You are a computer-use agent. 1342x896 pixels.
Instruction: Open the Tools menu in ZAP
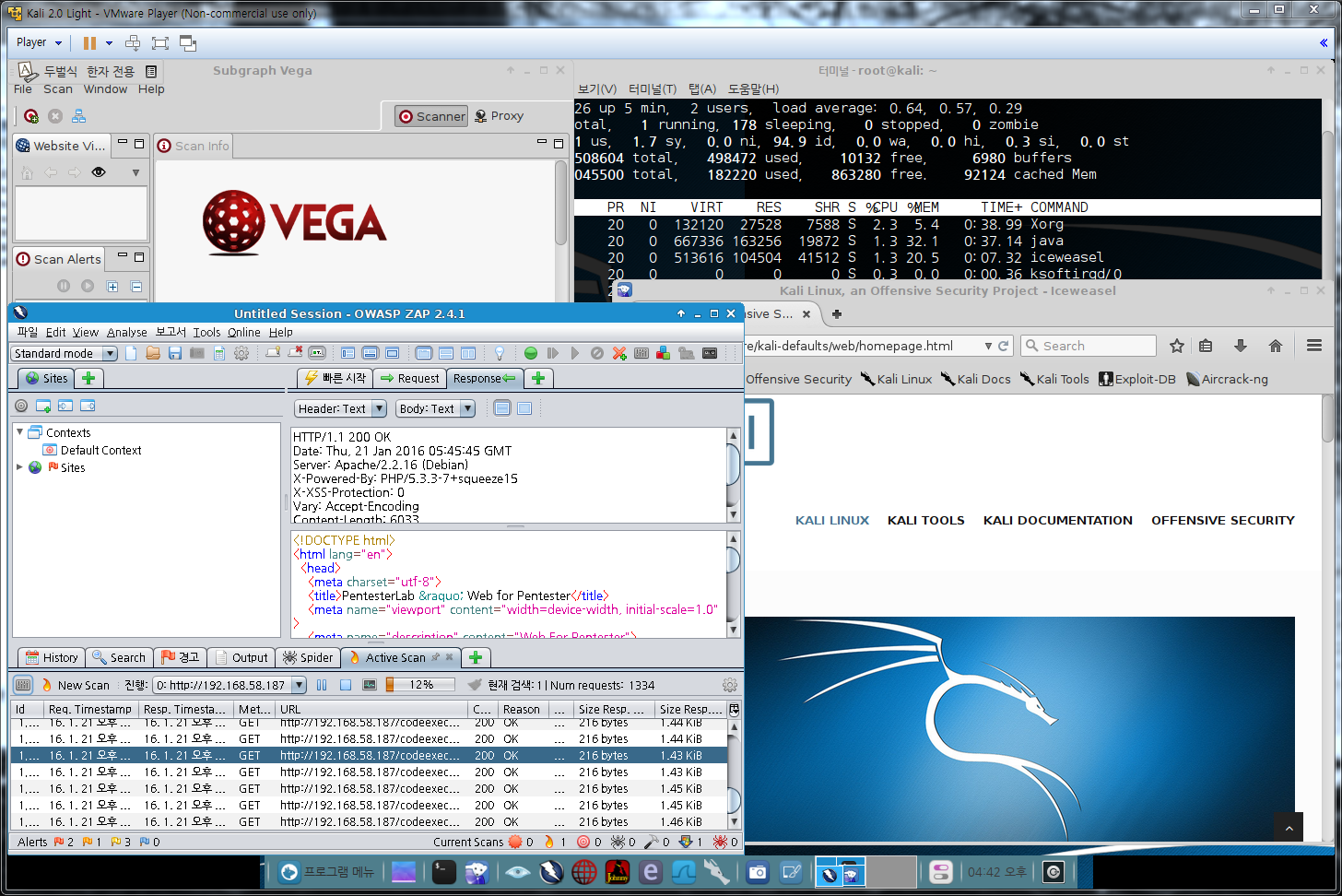pos(206,332)
